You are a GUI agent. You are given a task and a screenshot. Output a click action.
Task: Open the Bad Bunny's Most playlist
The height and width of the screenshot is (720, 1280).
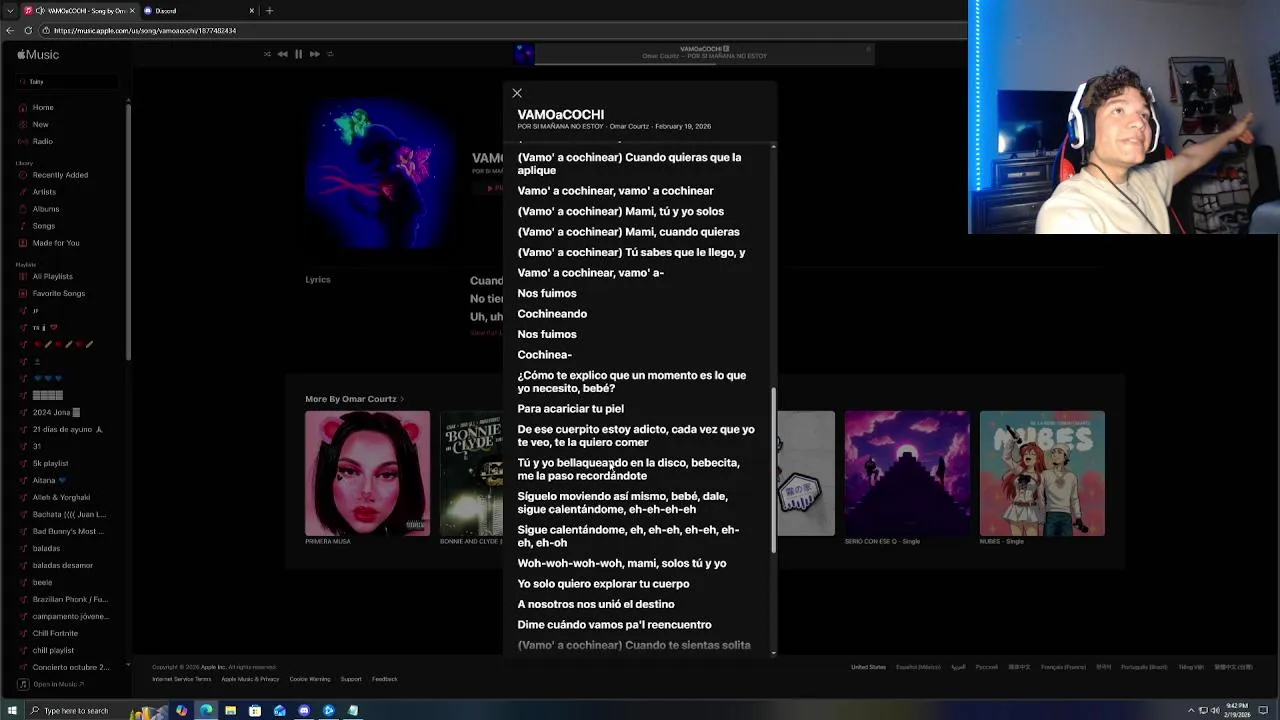68,531
